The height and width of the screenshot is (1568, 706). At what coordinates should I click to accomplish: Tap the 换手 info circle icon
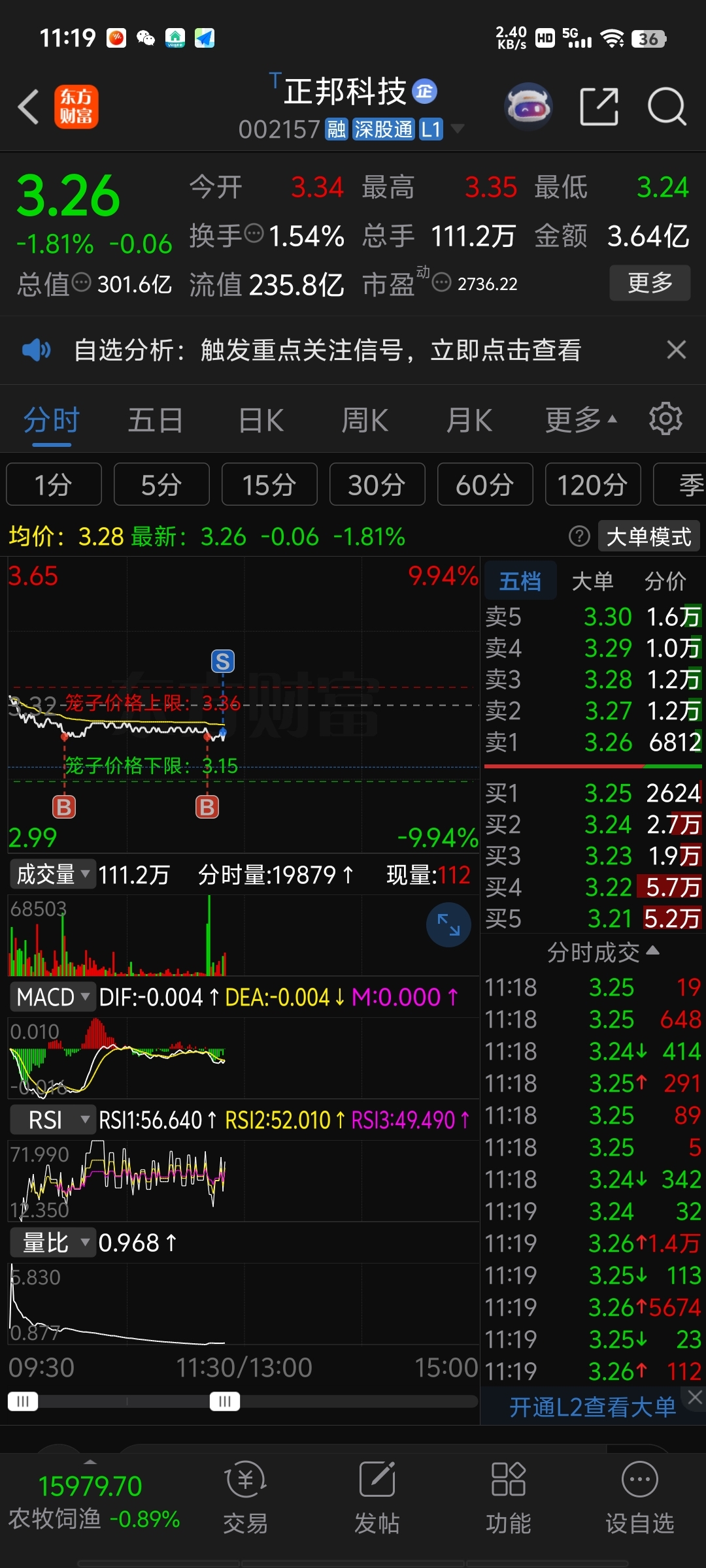coord(254,233)
